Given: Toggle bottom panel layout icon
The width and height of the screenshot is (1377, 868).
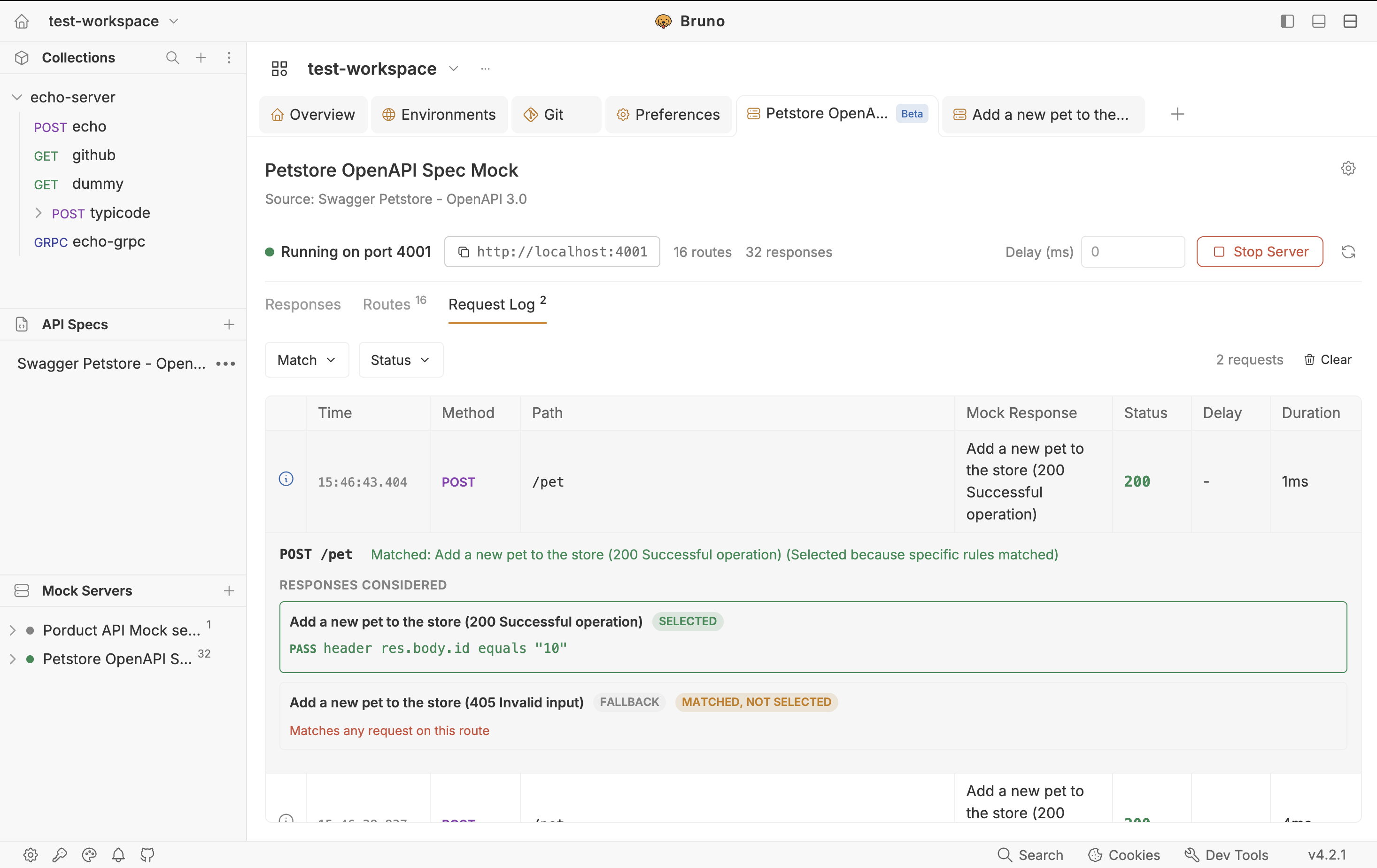Looking at the screenshot, I should click(x=1319, y=21).
